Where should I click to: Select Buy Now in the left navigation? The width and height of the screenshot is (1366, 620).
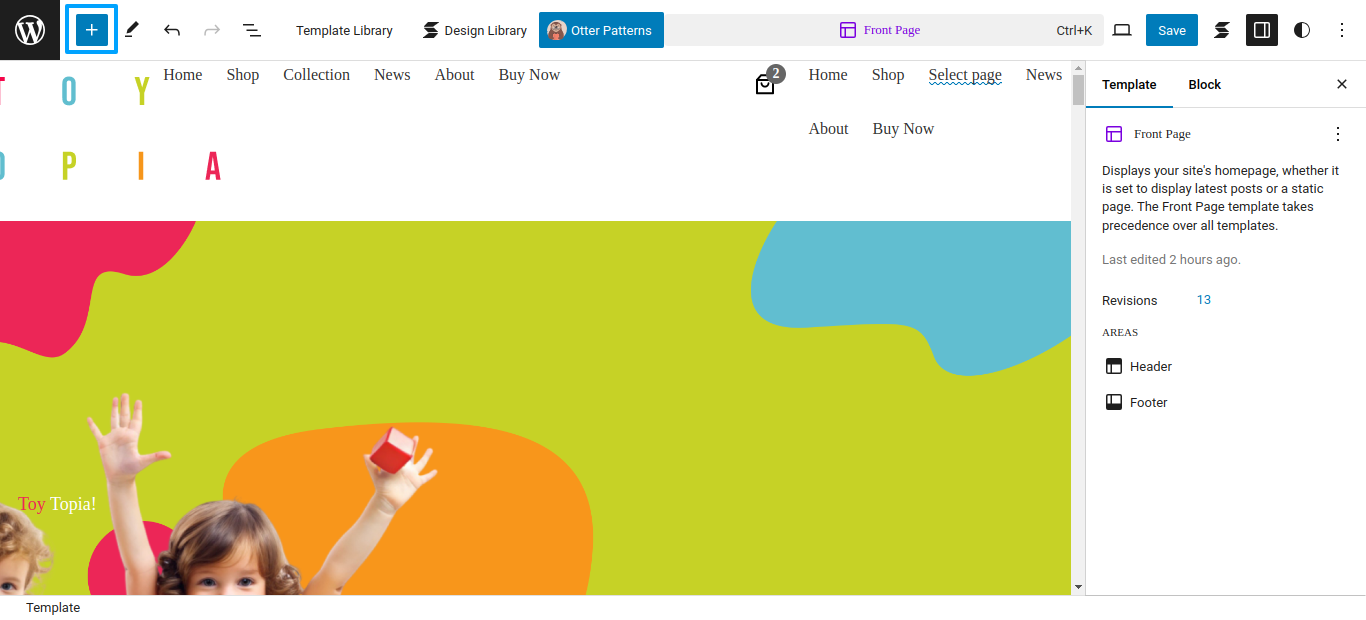click(x=529, y=75)
